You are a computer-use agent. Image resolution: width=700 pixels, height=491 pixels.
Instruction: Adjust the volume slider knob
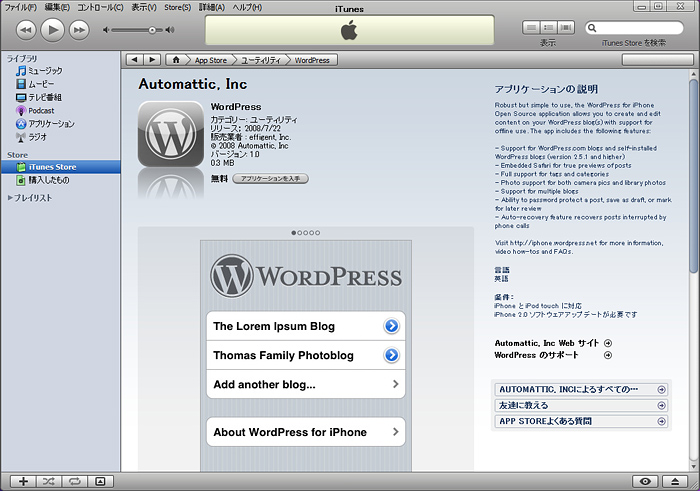click(152, 30)
